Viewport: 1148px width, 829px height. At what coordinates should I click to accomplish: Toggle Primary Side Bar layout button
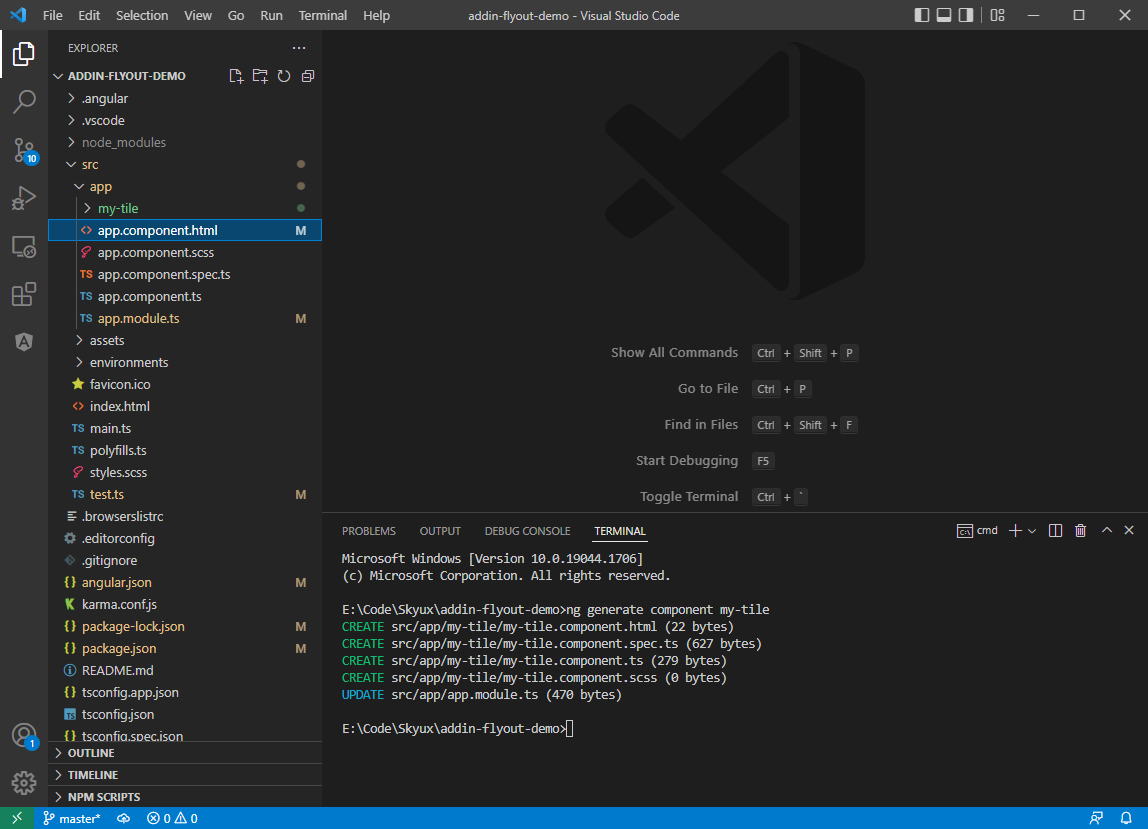tap(922, 15)
